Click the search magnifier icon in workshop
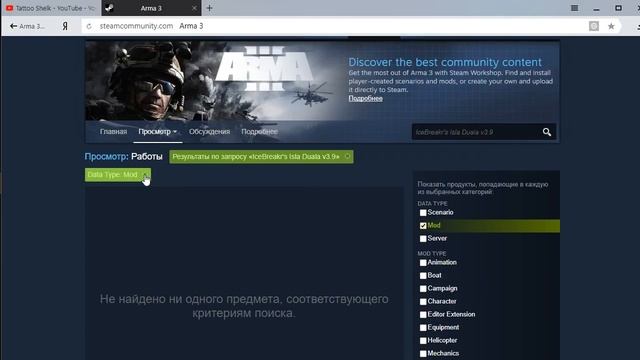The width and height of the screenshot is (640, 360). click(547, 132)
